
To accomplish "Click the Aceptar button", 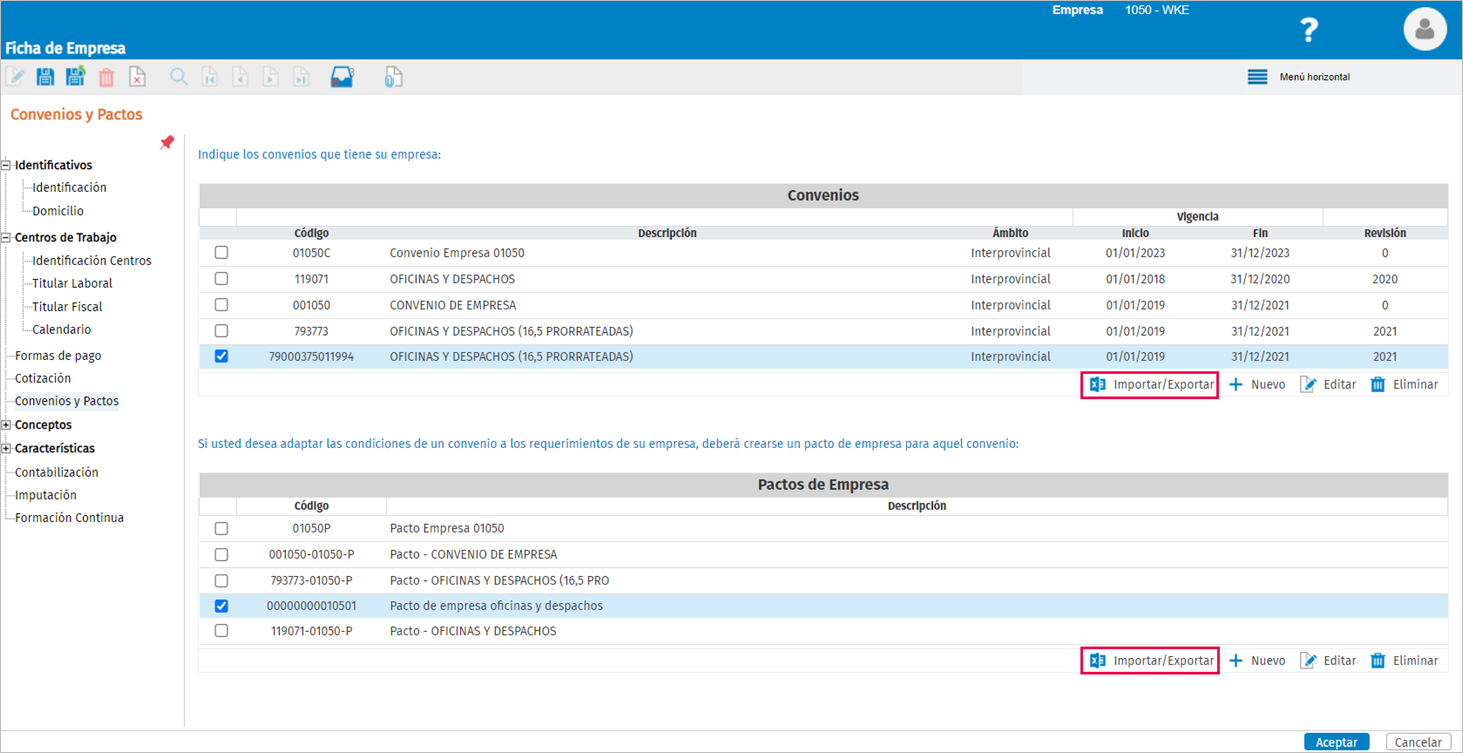I will pos(1337,742).
